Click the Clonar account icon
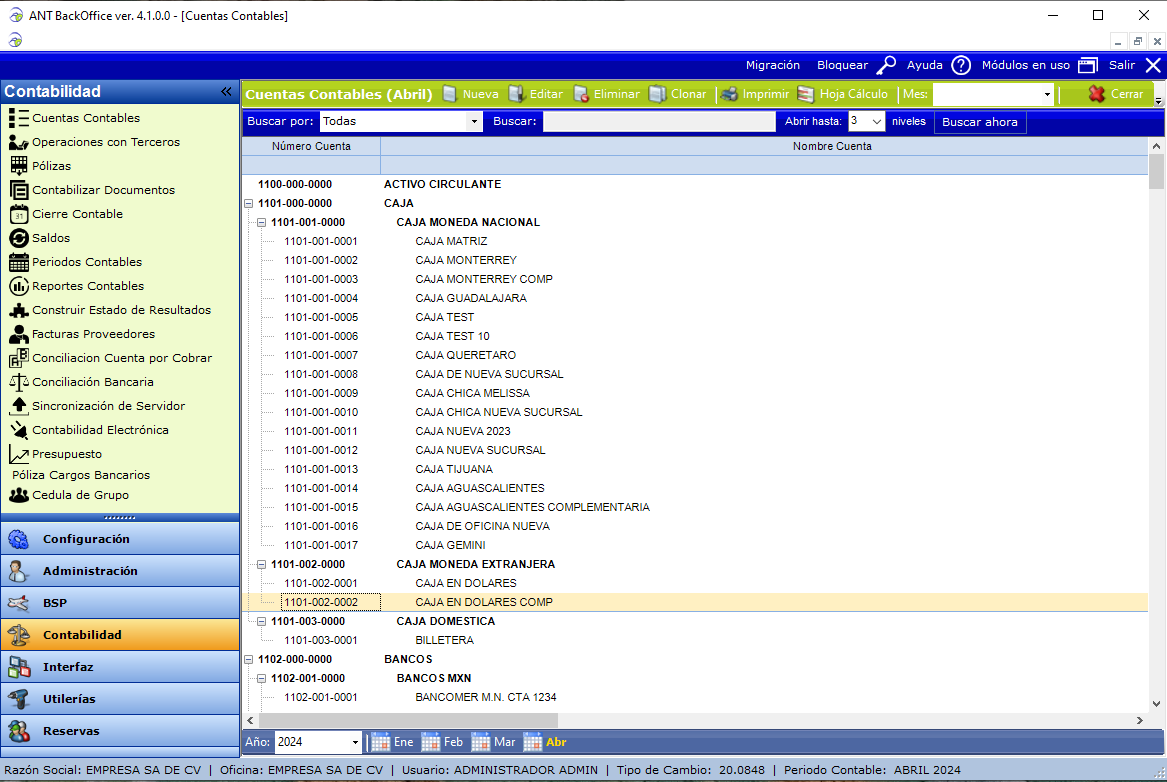 tap(657, 94)
